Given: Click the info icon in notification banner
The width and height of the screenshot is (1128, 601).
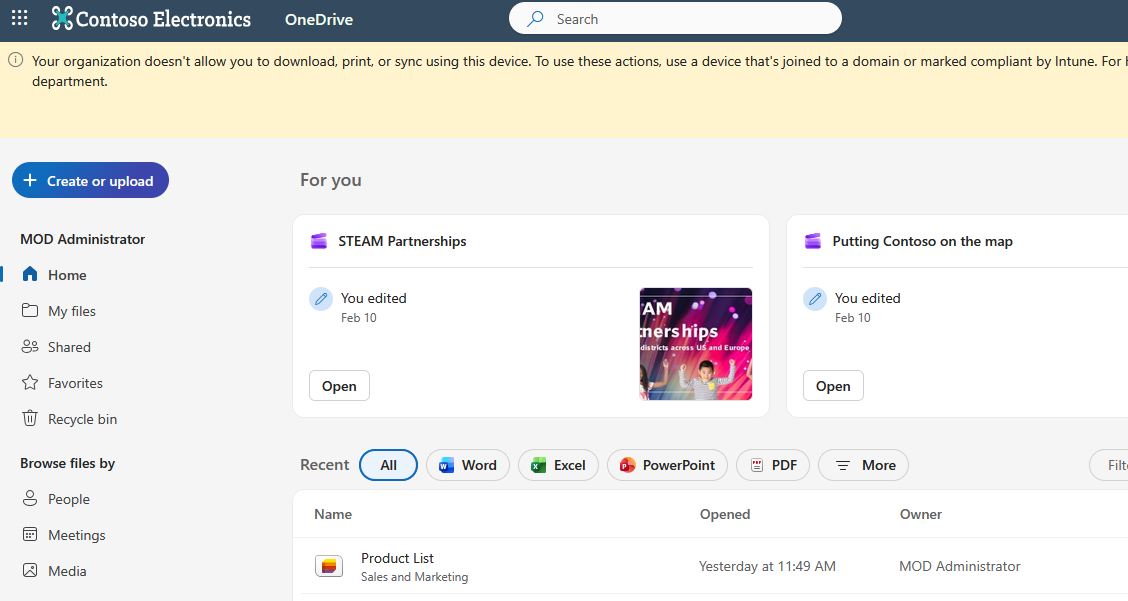Looking at the screenshot, I should (x=16, y=61).
